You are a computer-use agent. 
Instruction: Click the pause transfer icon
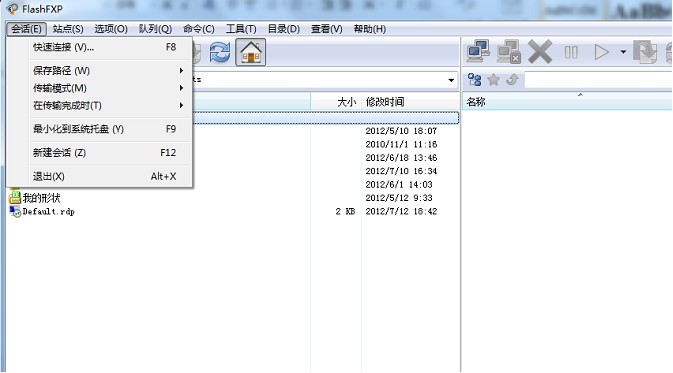[571, 52]
